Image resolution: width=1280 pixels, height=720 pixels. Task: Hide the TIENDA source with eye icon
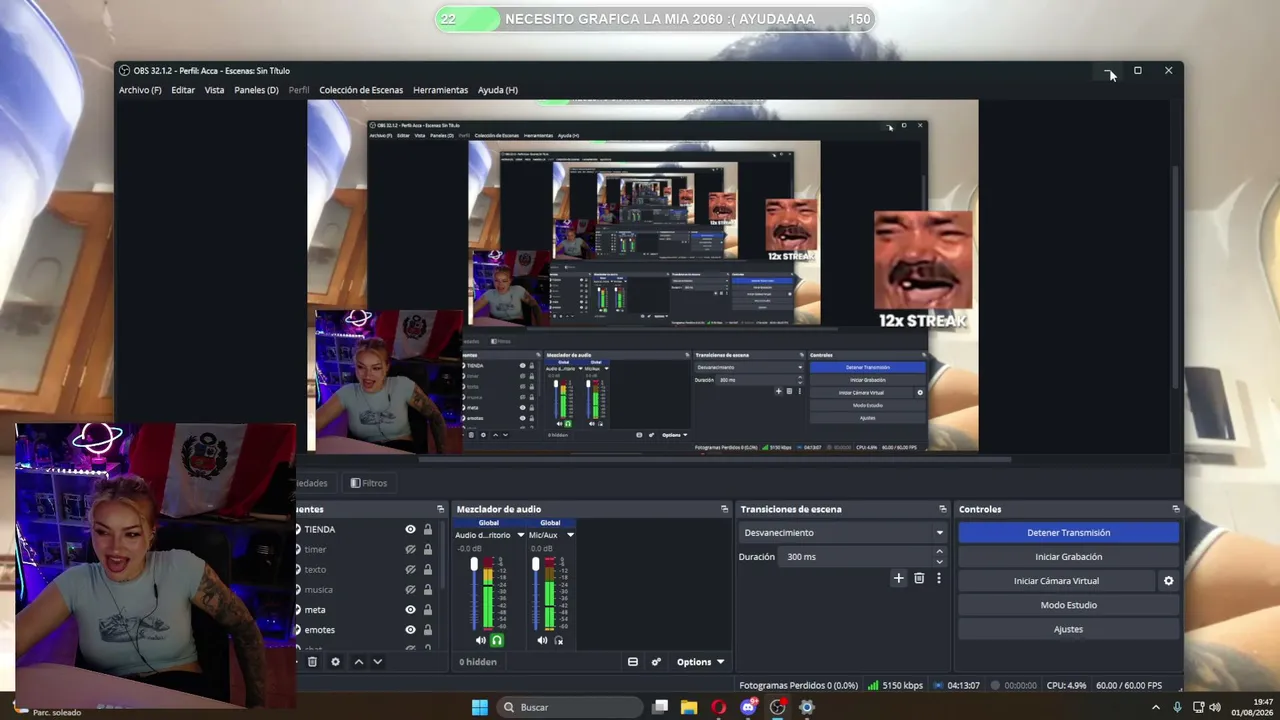(x=410, y=529)
